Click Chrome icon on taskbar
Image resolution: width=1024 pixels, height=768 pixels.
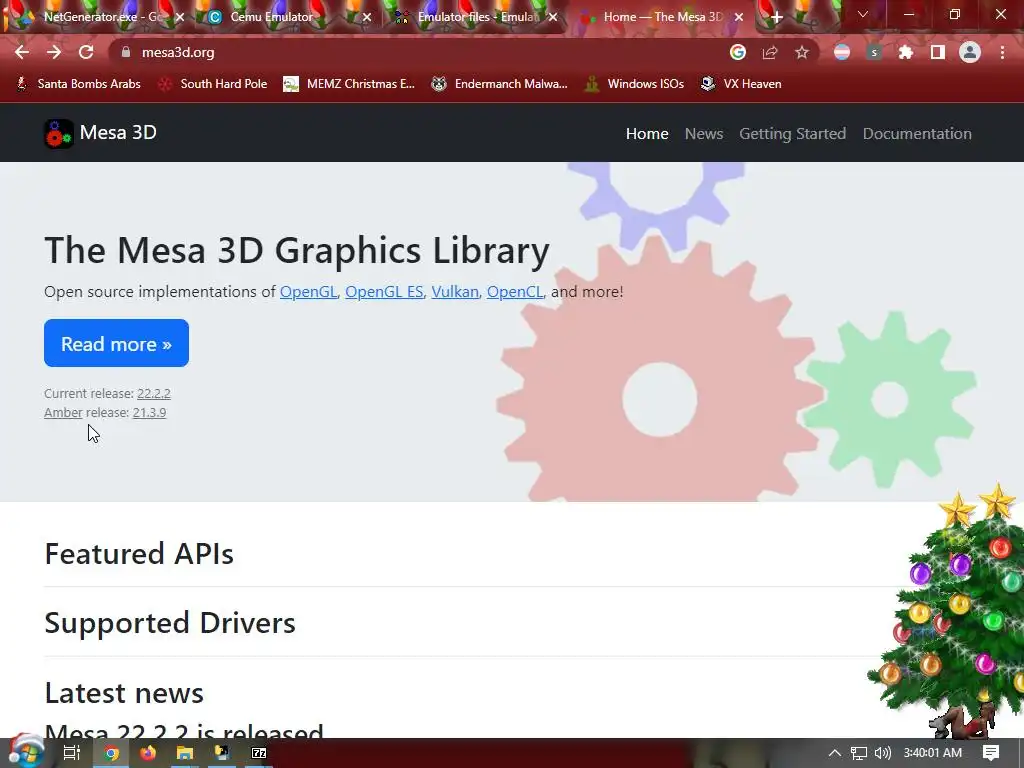(112, 753)
